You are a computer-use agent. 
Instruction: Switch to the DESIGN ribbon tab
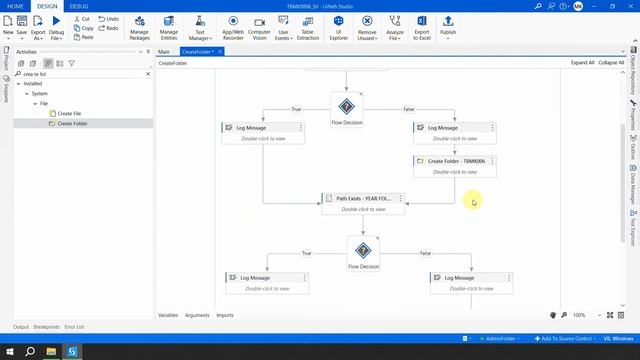pyautogui.click(x=47, y=6)
